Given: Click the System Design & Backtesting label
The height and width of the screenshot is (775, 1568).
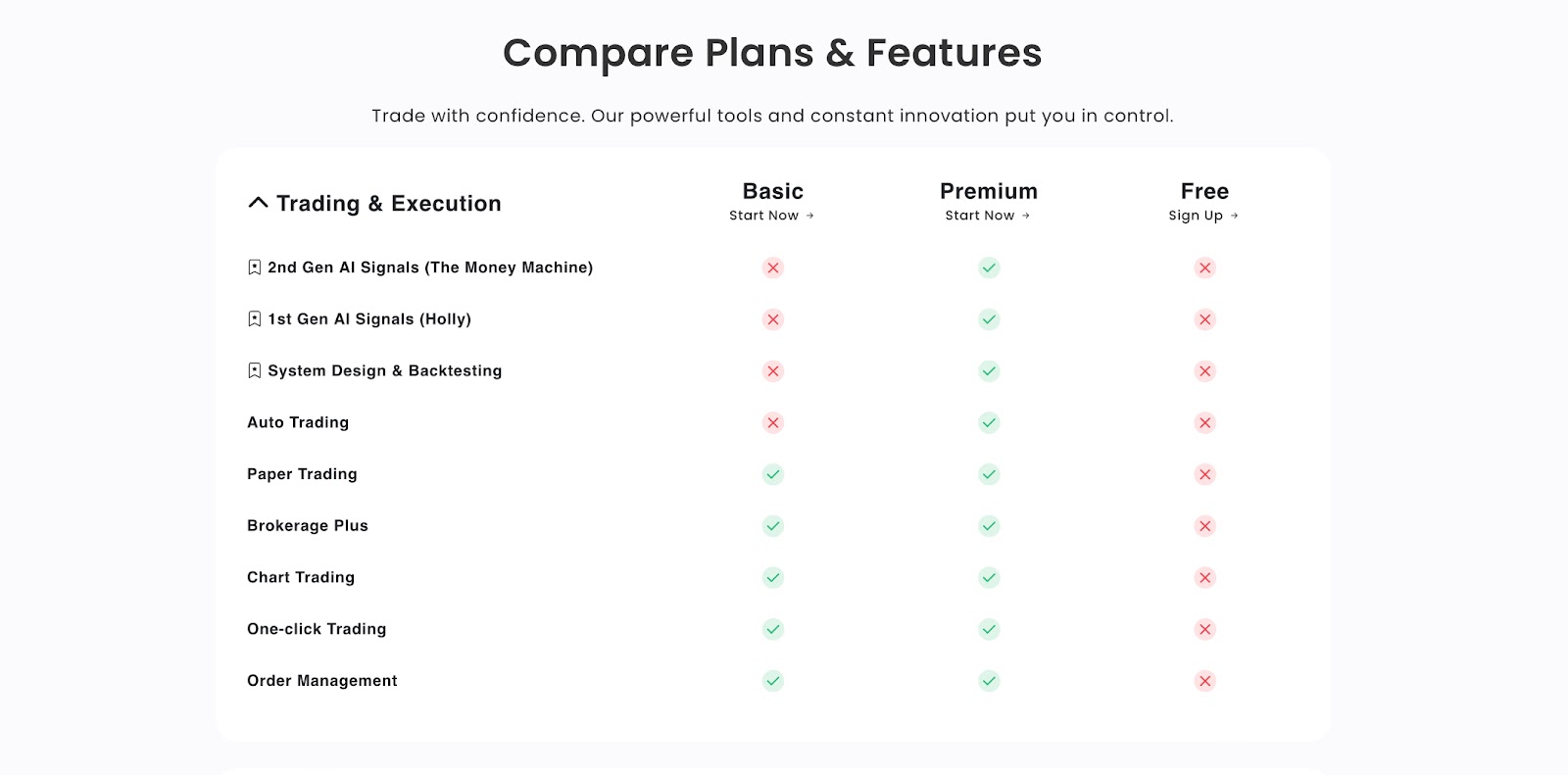Looking at the screenshot, I should click(x=385, y=370).
